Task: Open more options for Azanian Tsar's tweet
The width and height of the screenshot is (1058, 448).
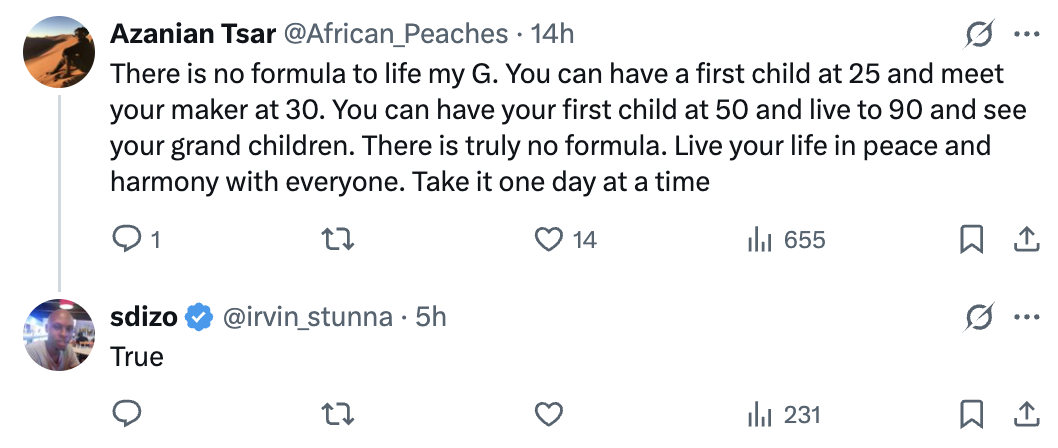Action: pos(1026,35)
